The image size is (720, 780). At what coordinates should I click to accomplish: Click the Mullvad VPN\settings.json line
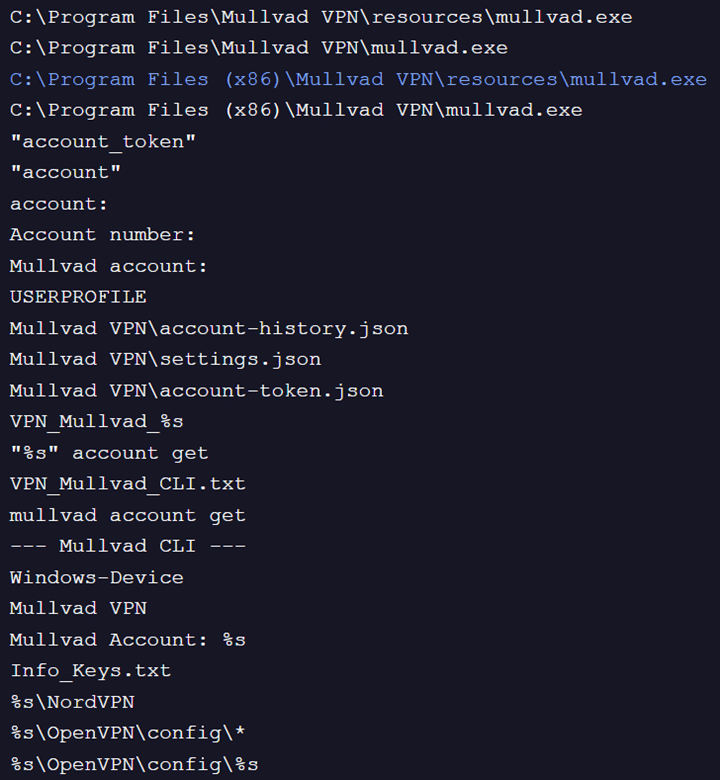[x=165, y=359]
